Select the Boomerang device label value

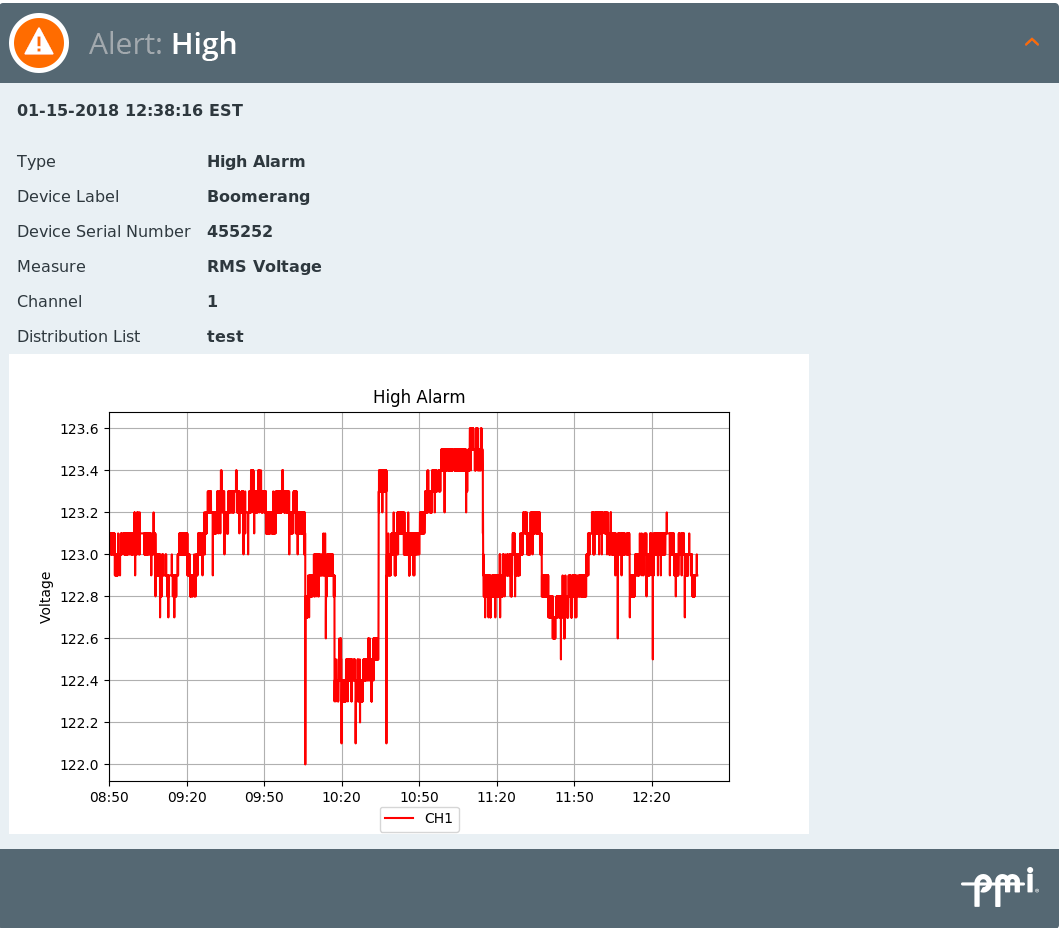click(258, 197)
